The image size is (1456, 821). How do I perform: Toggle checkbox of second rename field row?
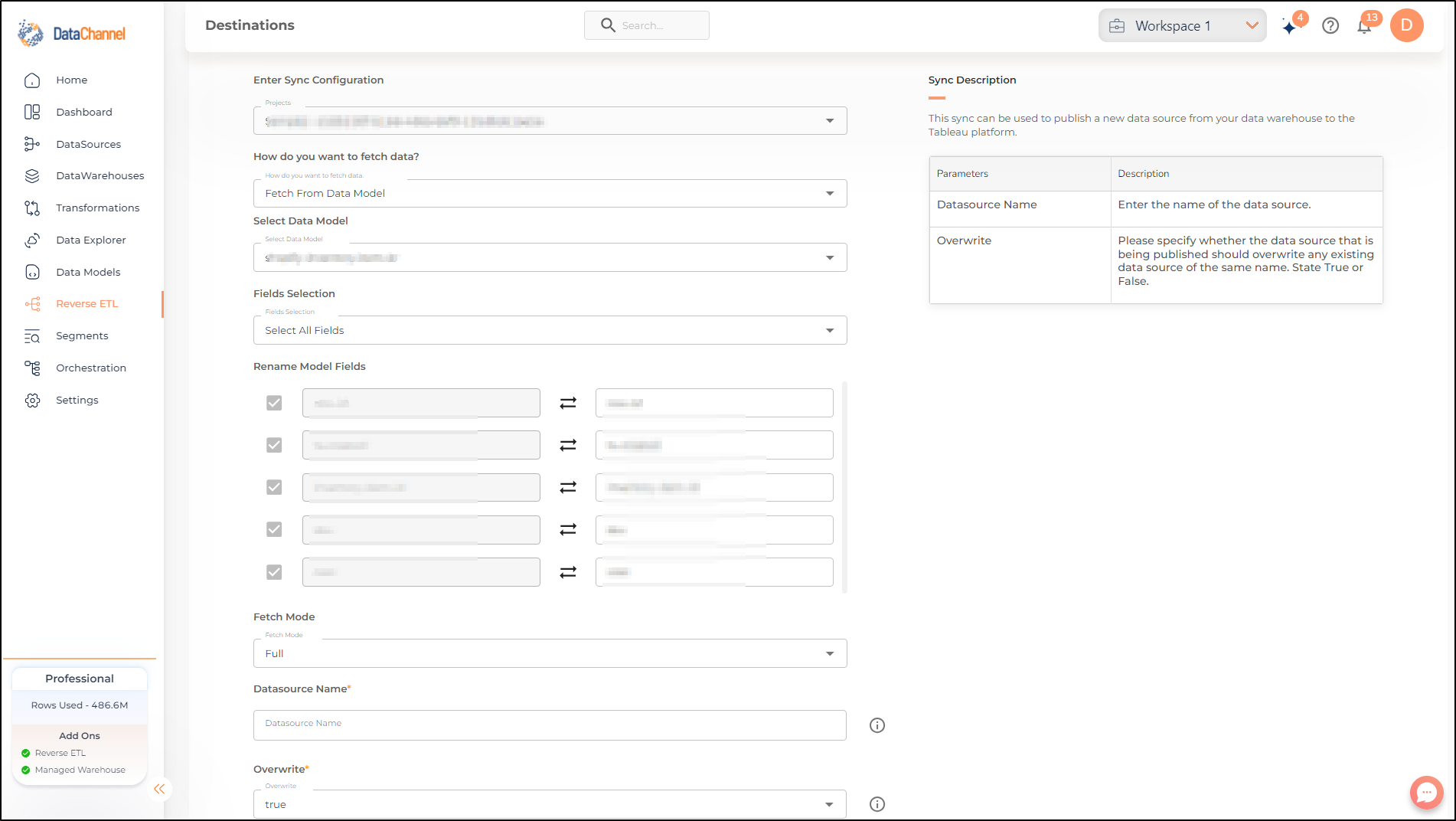274,445
